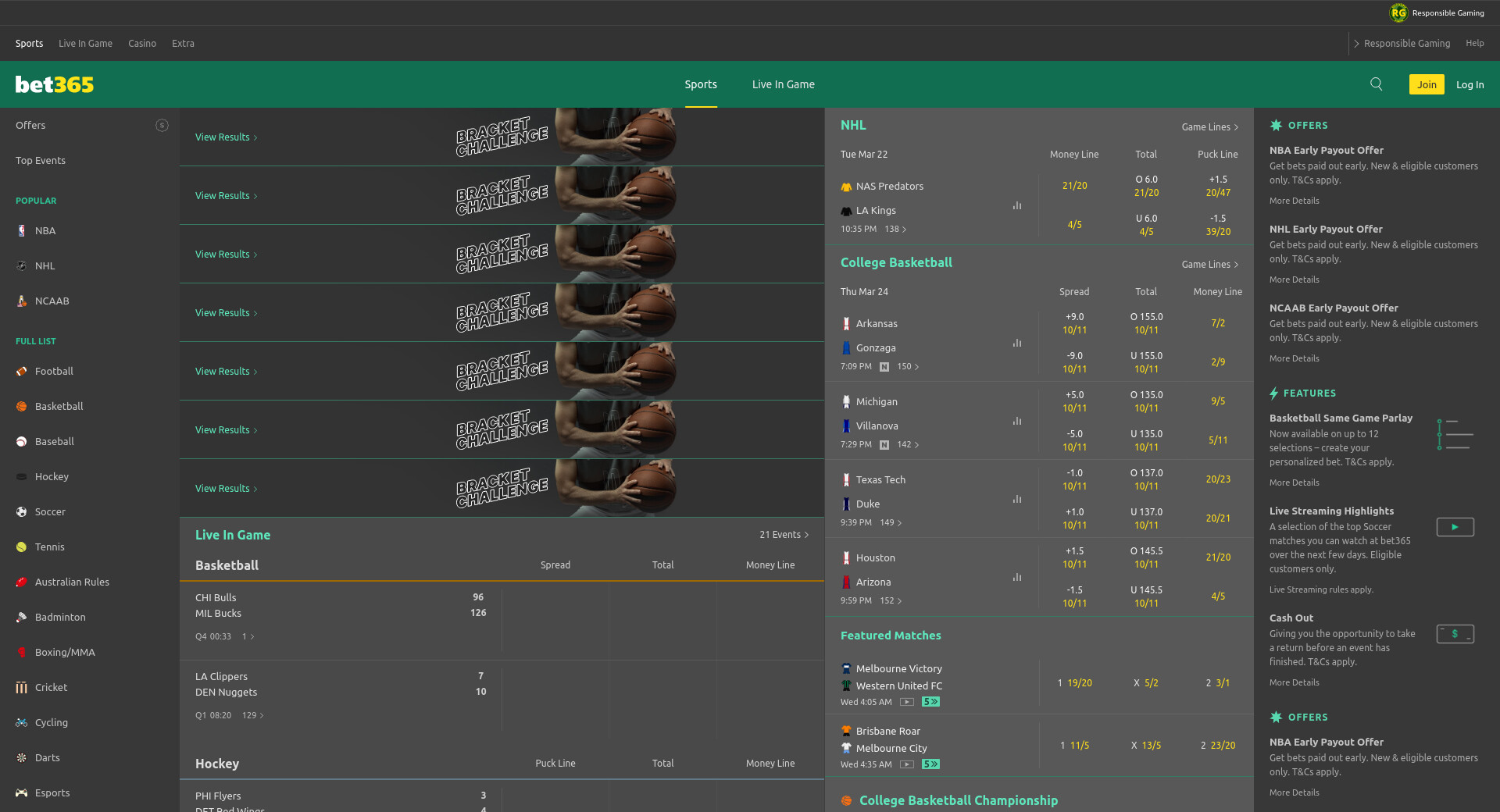Click the Log In link
Screen dimensions: 1500x812
pos(1470,84)
